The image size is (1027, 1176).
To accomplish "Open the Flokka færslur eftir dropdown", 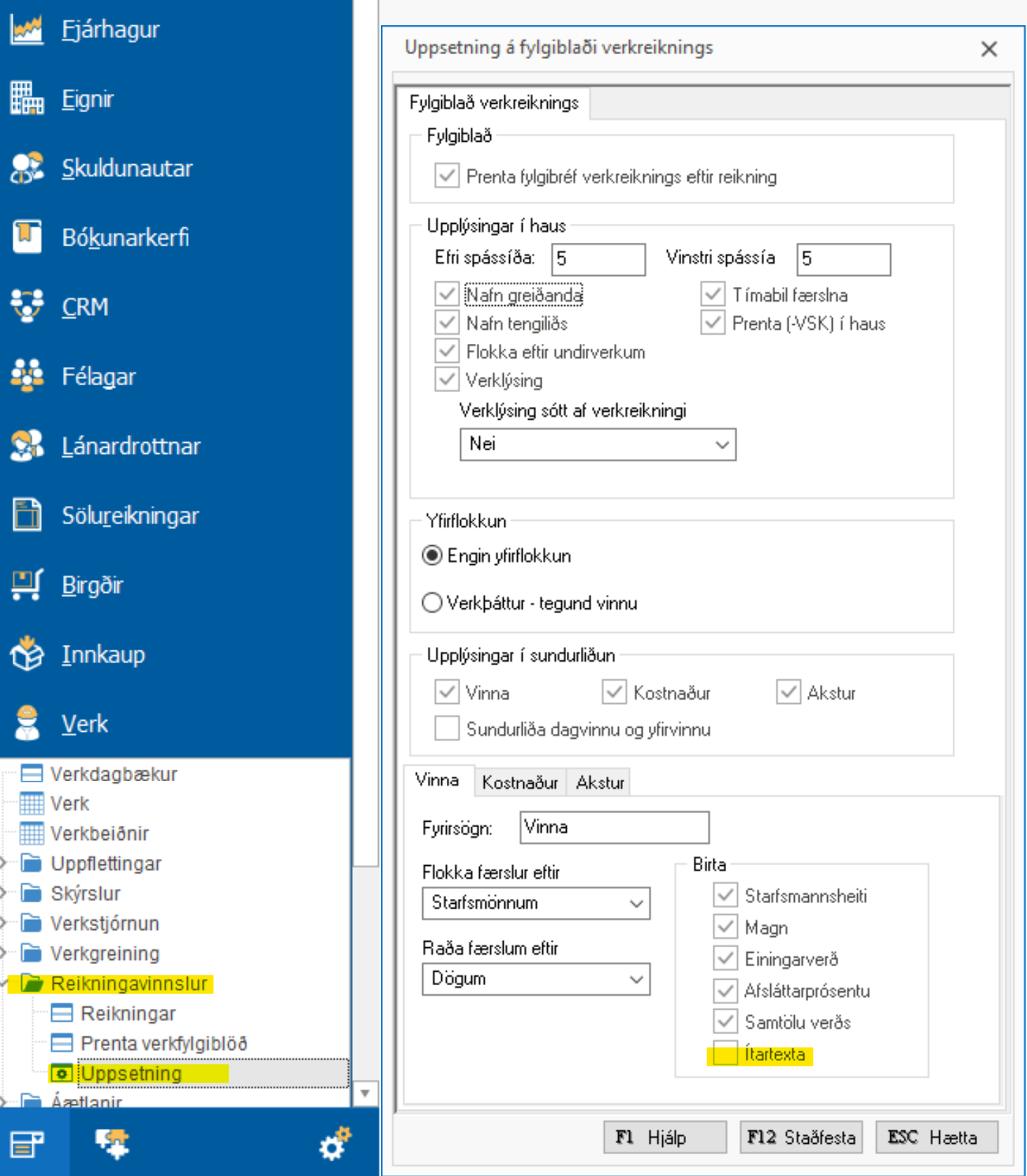I will click(536, 903).
